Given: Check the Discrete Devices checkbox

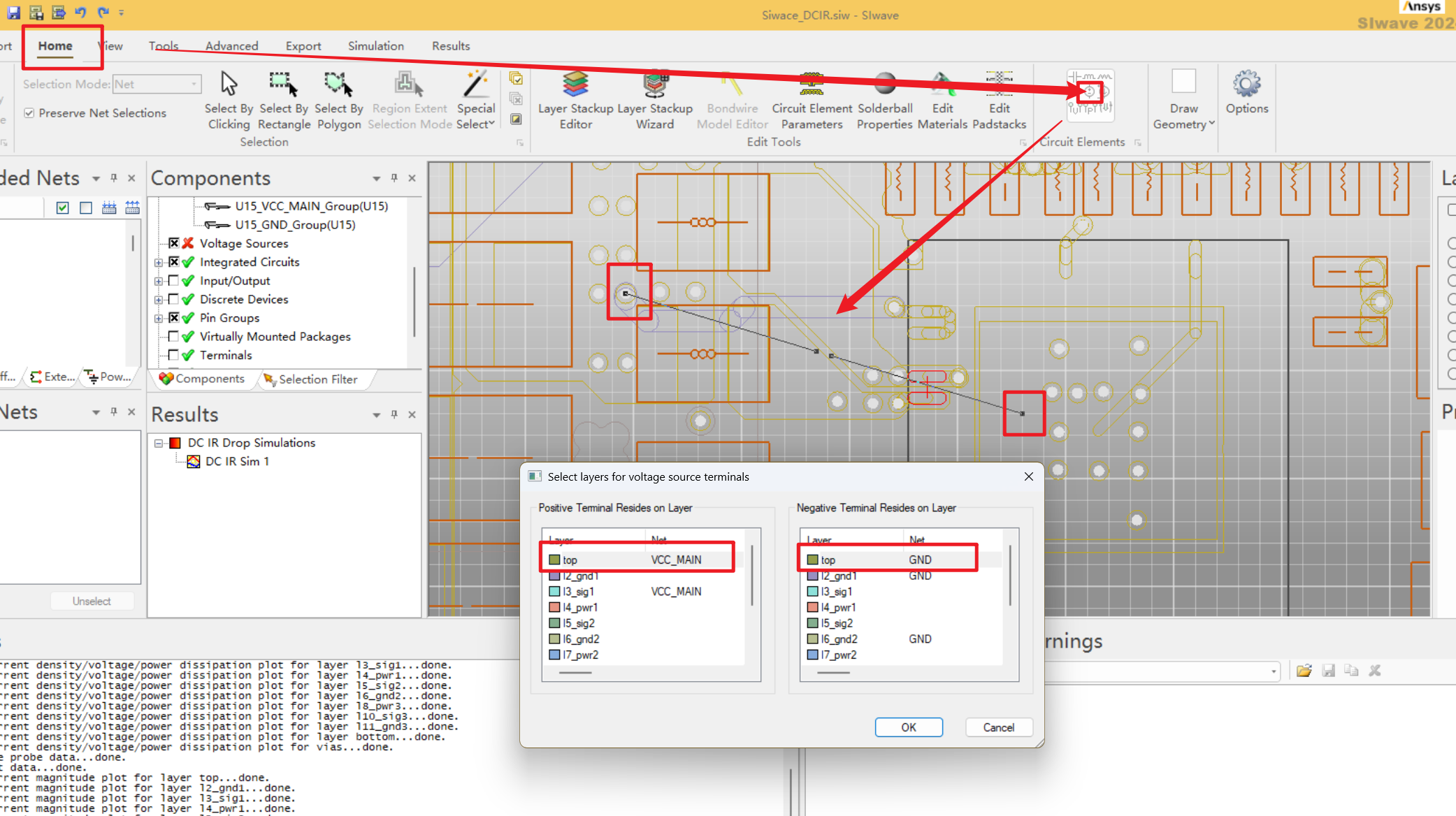Looking at the screenshot, I should pyautogui.click(x=173, y=299).
